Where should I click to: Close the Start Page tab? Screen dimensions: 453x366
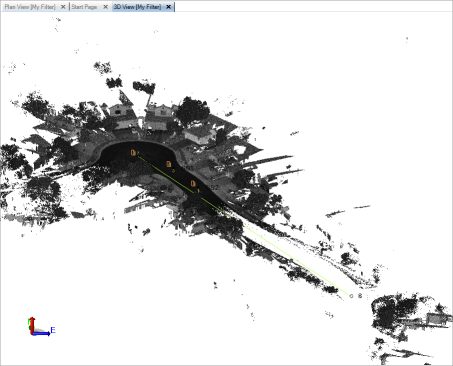click(105, 7)
